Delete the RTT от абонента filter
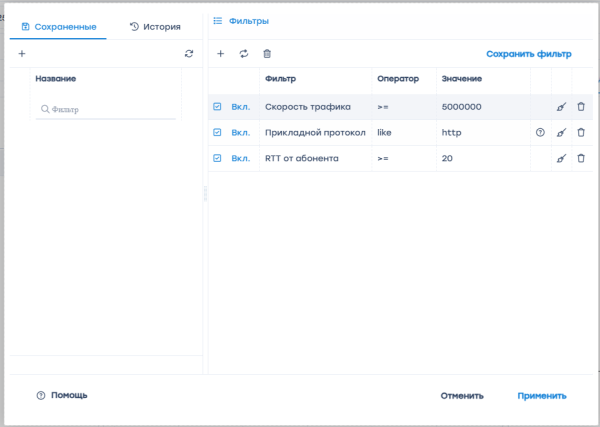Viewport: 600px width, 427px height. (581, 158)
